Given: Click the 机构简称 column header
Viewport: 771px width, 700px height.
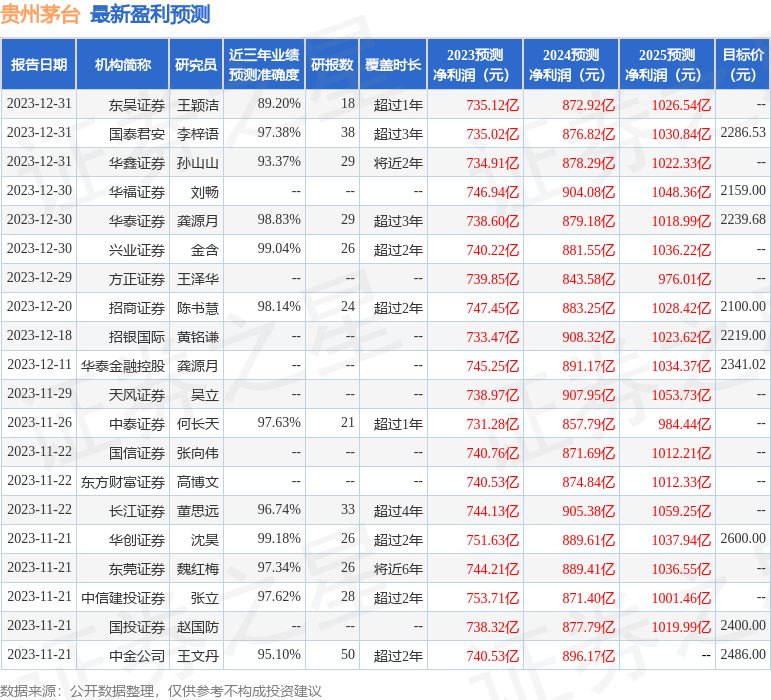Looking at the screenshot, I should (122, 64).
